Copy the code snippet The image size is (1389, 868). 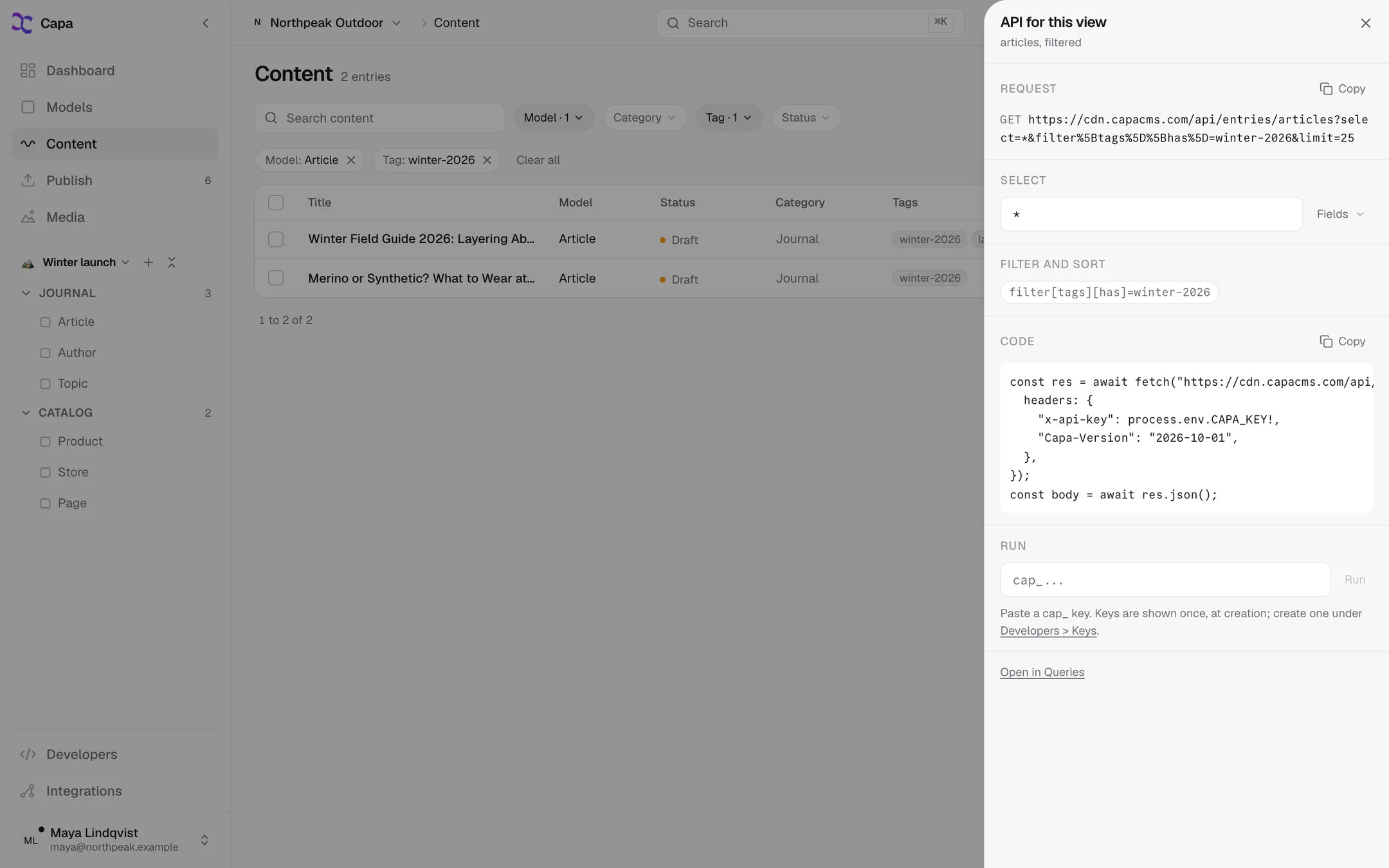[1342, 341]
